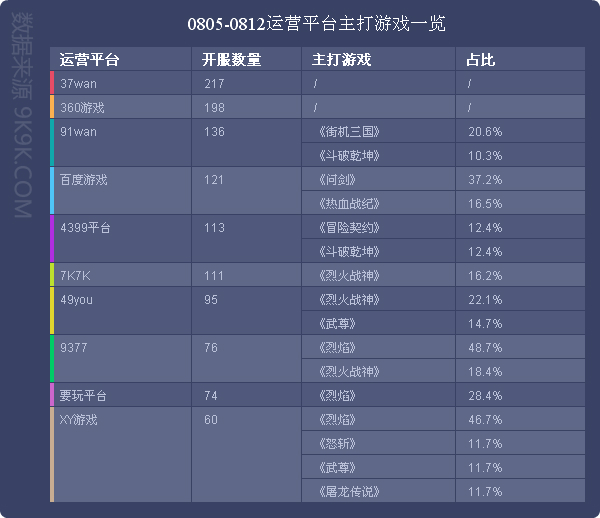Image resolution: width=600 pixels, height=518 pixels.
Task: Click the game "《街机三国》"
Action: pos(349,132)
